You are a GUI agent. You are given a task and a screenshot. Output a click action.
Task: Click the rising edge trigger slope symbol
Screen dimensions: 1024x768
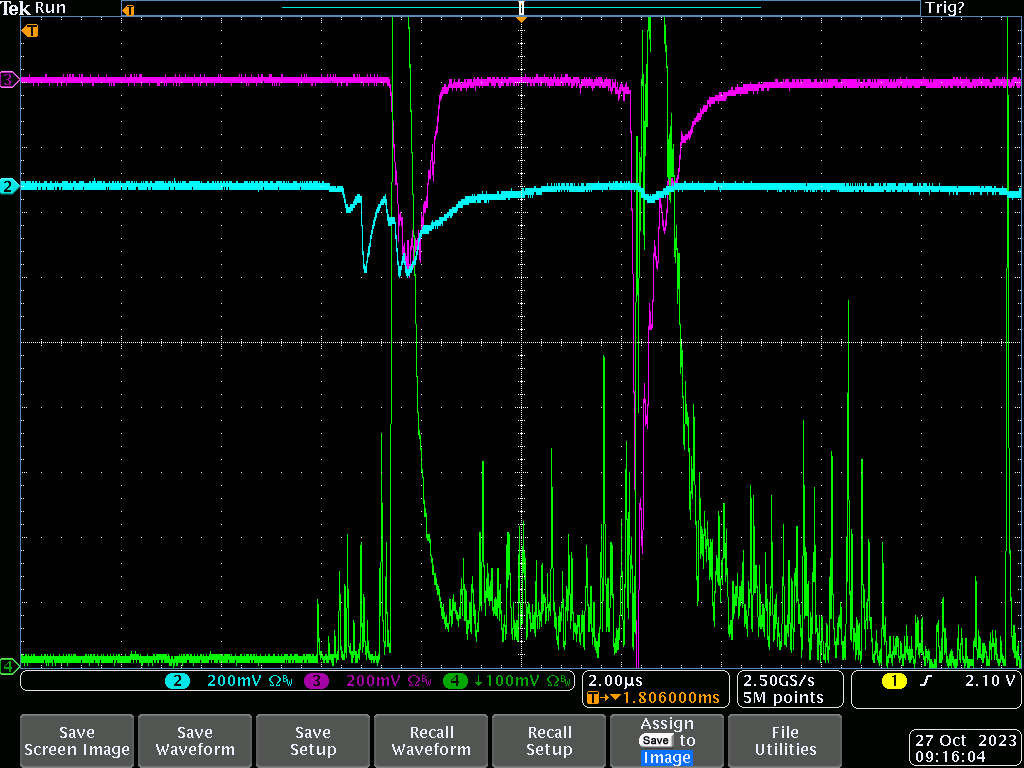(x=924, y=681)
